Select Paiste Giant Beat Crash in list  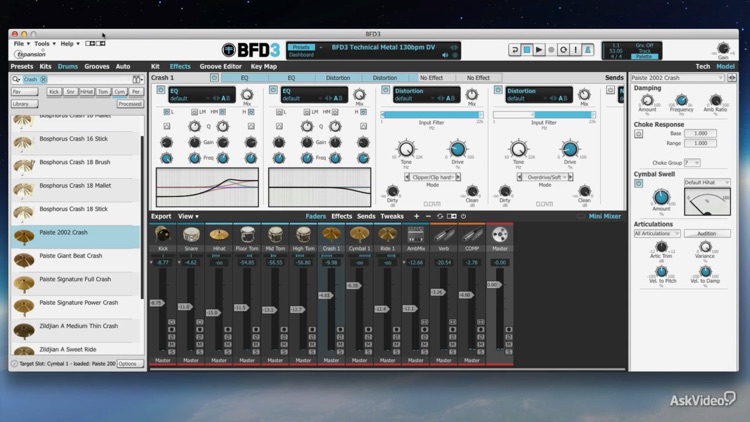pos(71,256)
